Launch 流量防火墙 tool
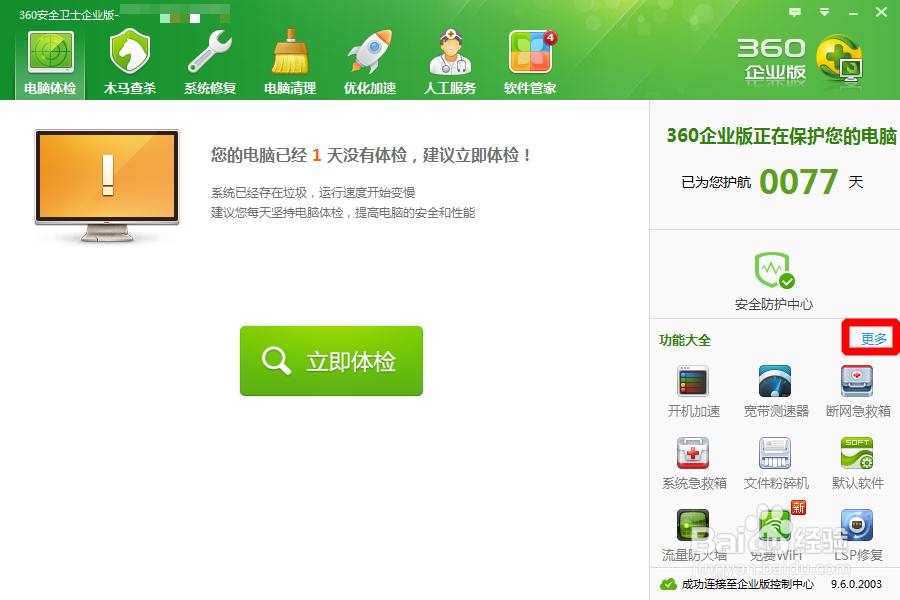The width and height of the screenshot is (900, 600). [693, 535]
